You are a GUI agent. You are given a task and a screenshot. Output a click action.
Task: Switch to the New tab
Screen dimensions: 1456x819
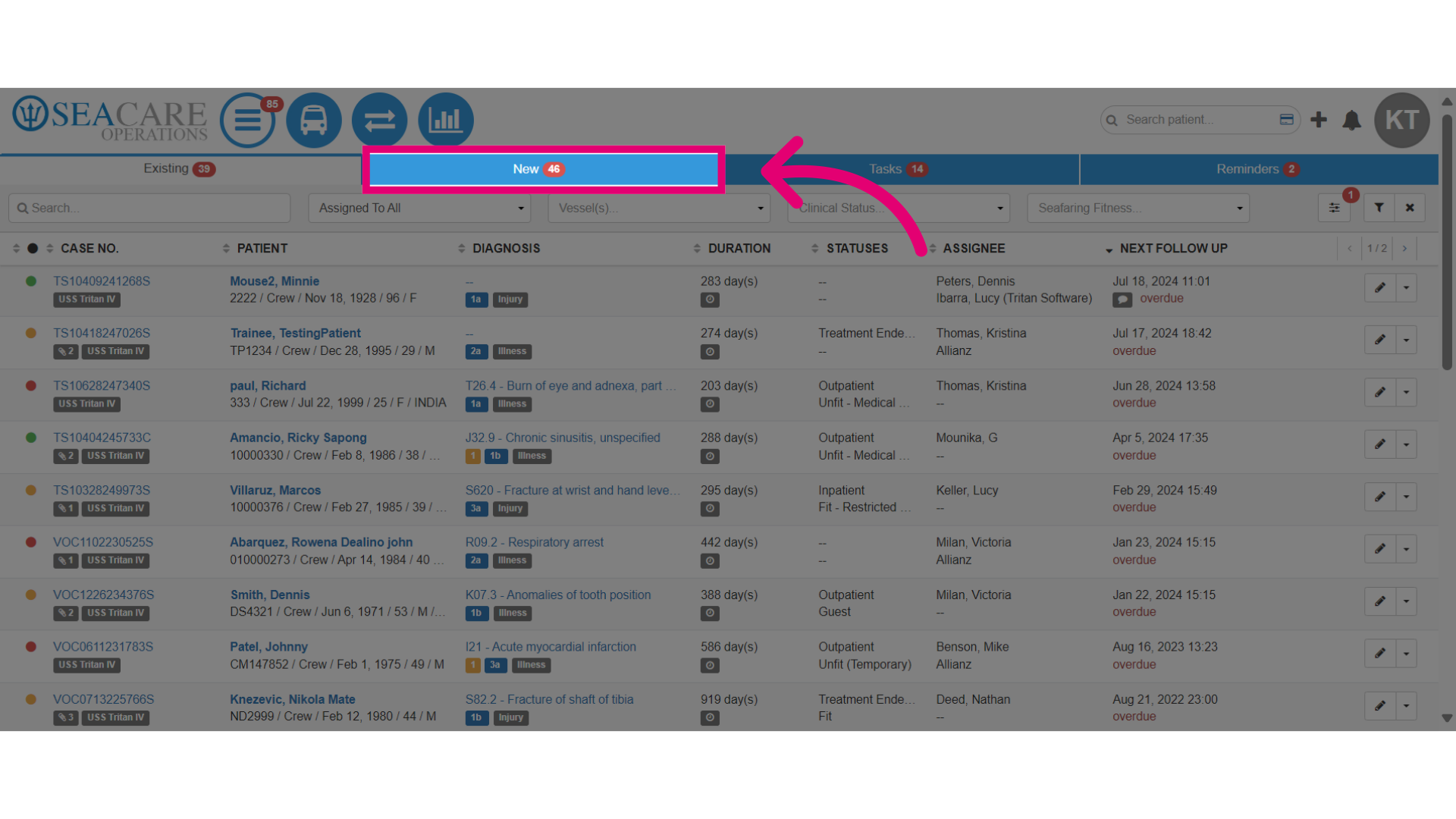click(x=542, y=169)
